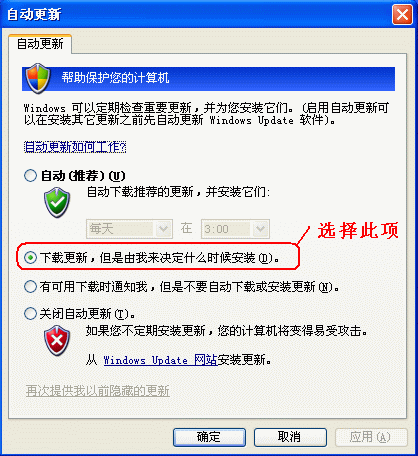Click the 帮助保护您的计算机 blue banner
Viewport: 418px width, 456px height.
pyautogui.click(x=208, y=79)
